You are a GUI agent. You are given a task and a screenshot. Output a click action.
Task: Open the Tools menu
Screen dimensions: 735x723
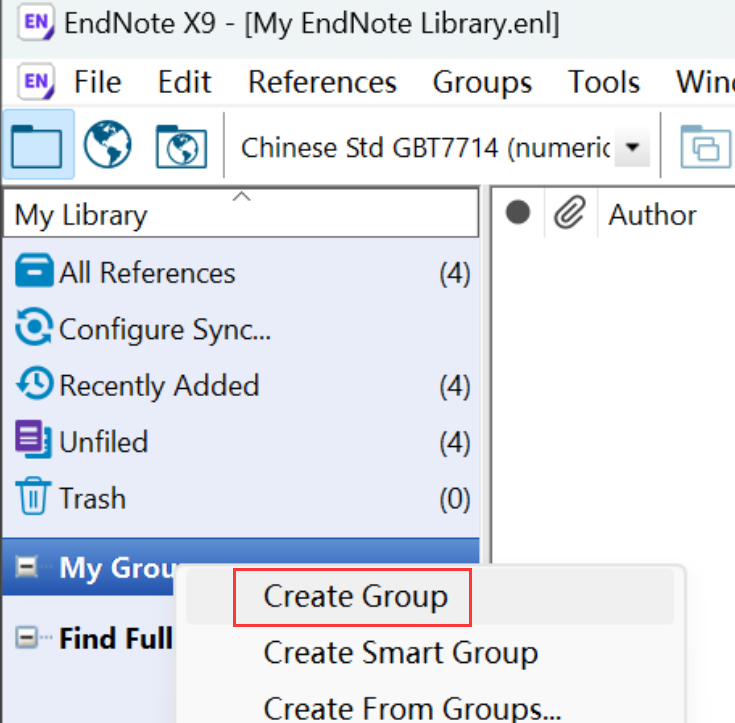(x=604, y=82)
